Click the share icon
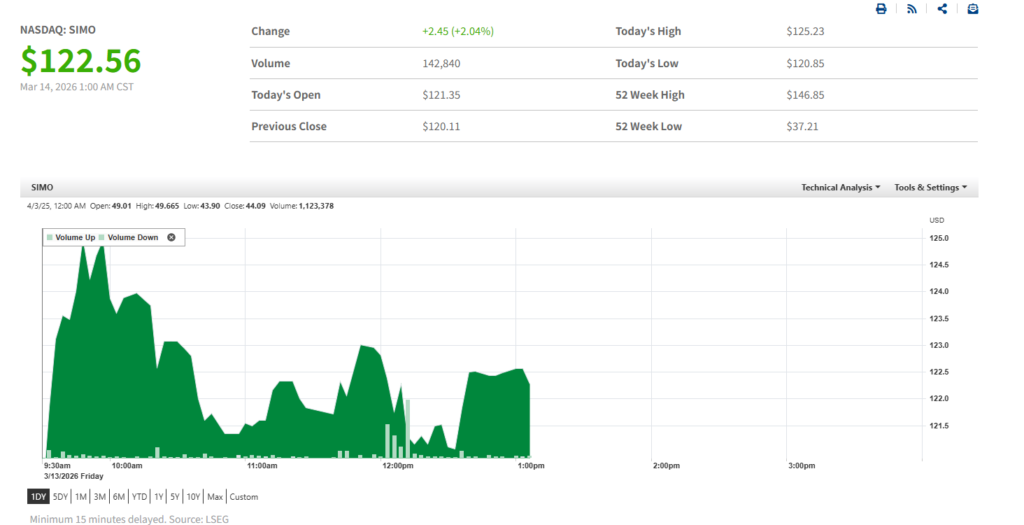 942,9
